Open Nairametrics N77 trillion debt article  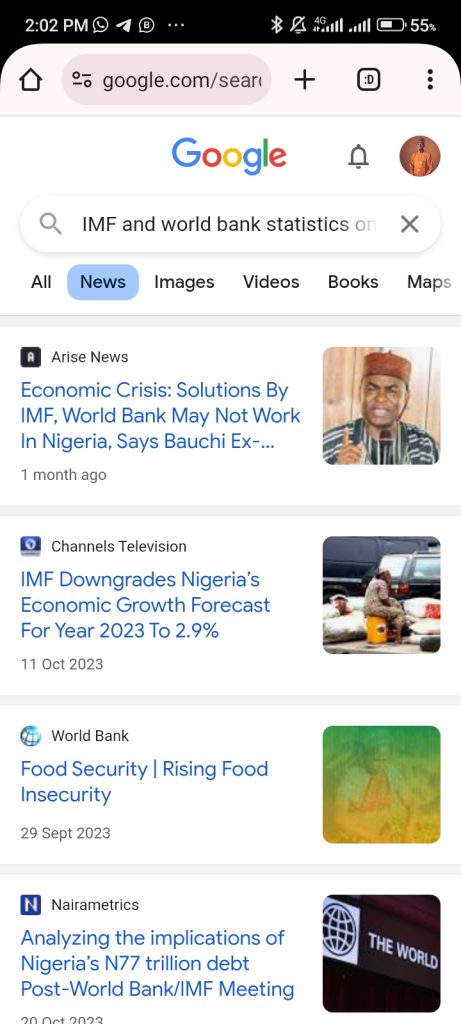tap(157, 963)
